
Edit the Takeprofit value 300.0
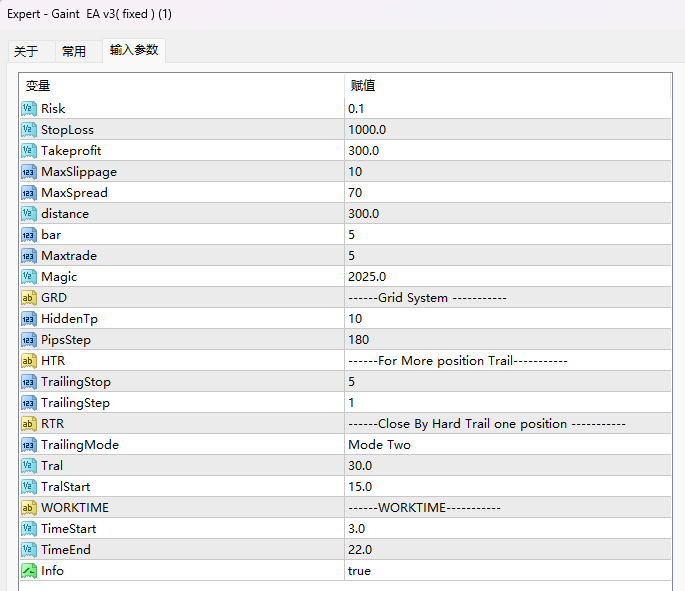pos(363,150)
